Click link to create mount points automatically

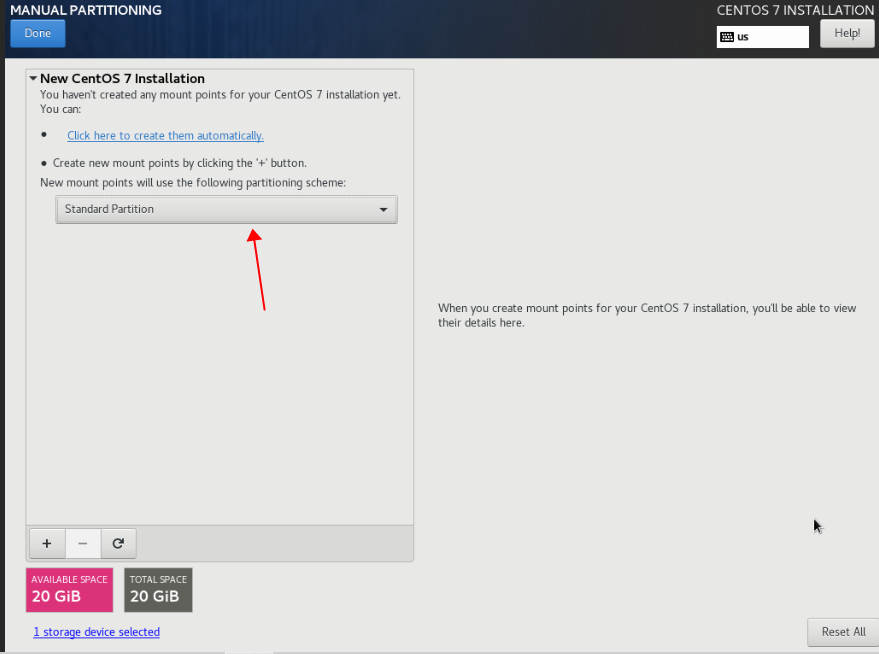click(x=165, y=136)
